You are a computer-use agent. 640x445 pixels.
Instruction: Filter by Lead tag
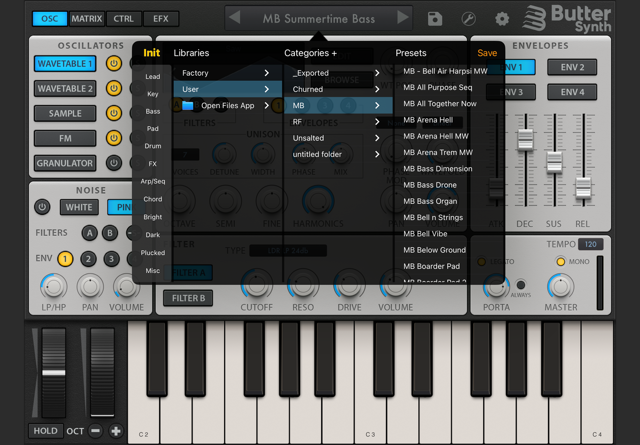(153, 76)
